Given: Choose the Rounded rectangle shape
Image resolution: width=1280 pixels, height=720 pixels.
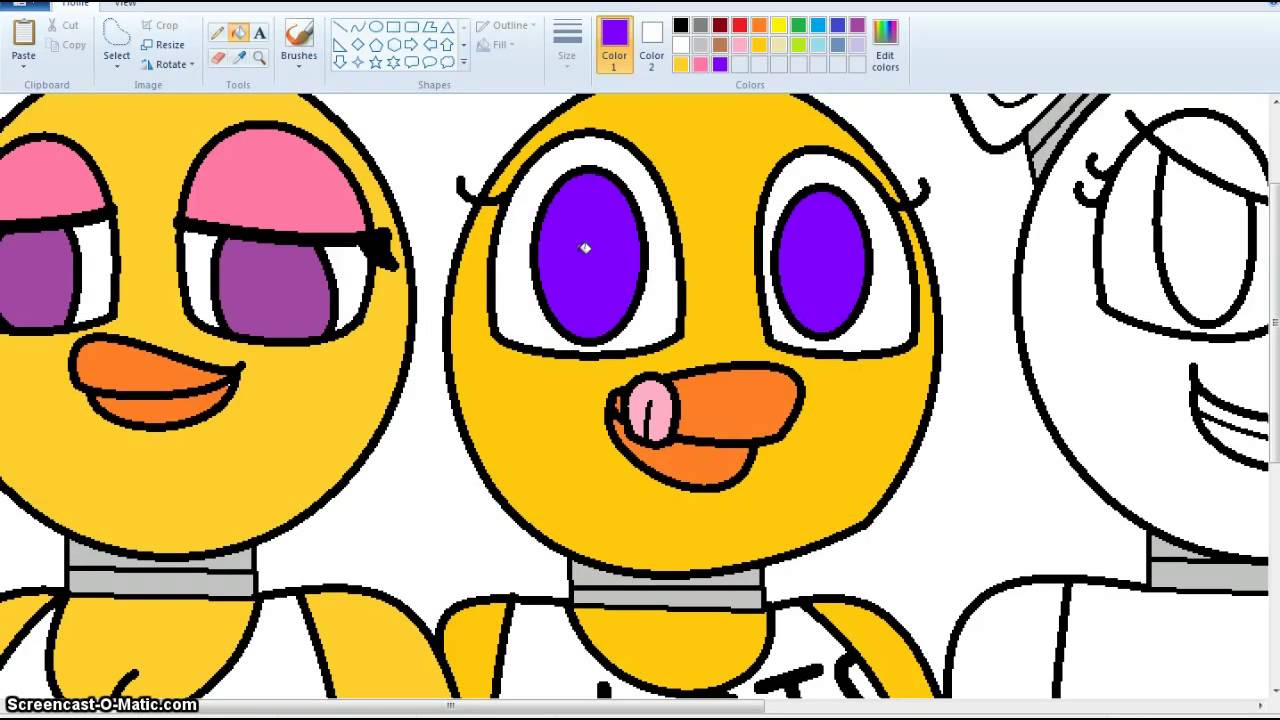Looking at the screenshot, I should tap(411, 27).
